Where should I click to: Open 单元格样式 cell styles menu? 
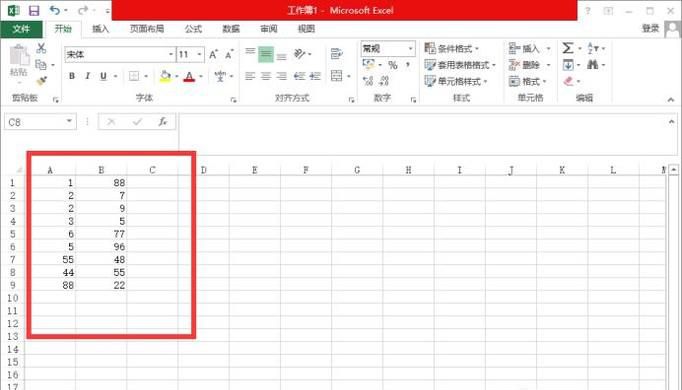pyautogui.click(x=456, y=81)
